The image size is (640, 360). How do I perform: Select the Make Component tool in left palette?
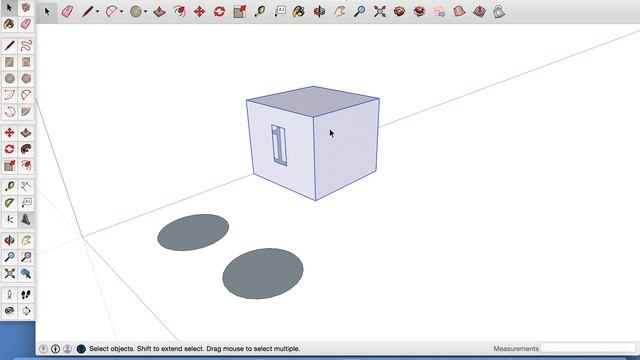(x=26, y=8)
